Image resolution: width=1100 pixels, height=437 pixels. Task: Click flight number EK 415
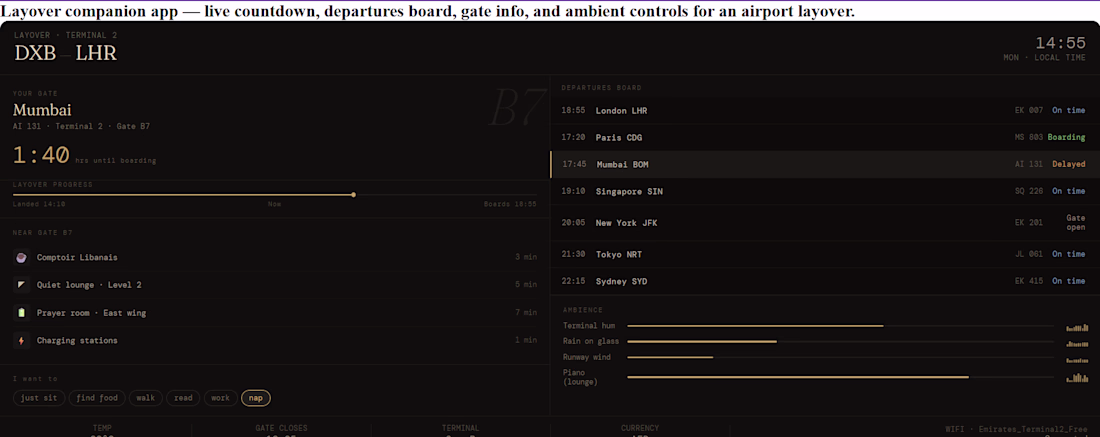click(1029, 281)
